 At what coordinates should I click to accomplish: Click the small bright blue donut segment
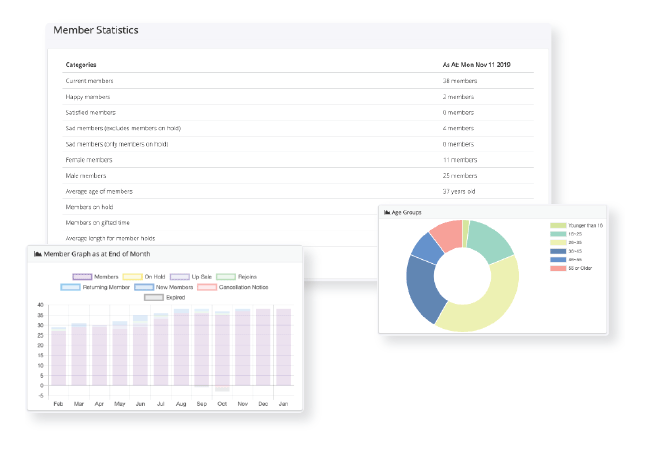click(428, 249)
